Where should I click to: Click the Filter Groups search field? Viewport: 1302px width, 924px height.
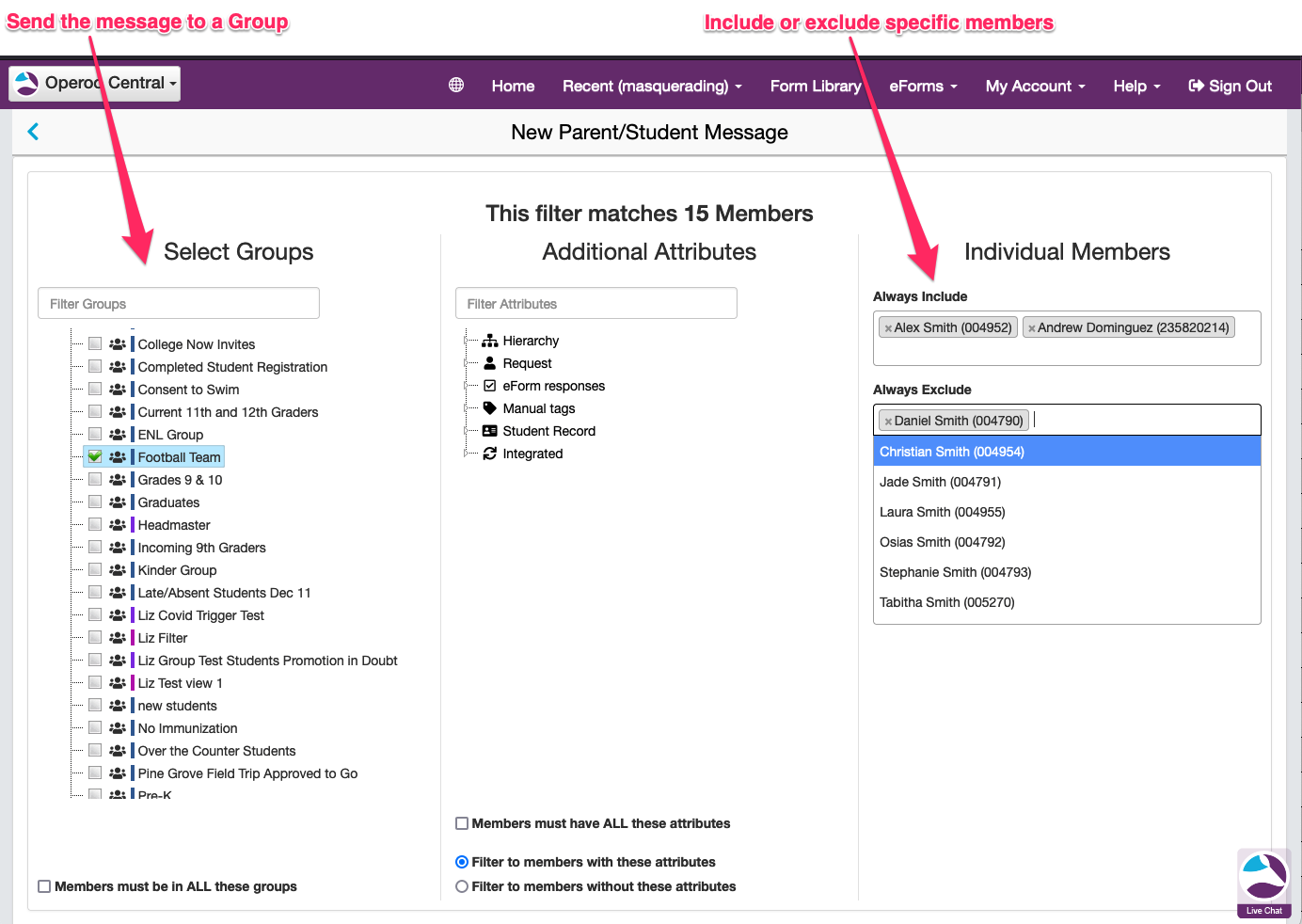click(179, 304)
